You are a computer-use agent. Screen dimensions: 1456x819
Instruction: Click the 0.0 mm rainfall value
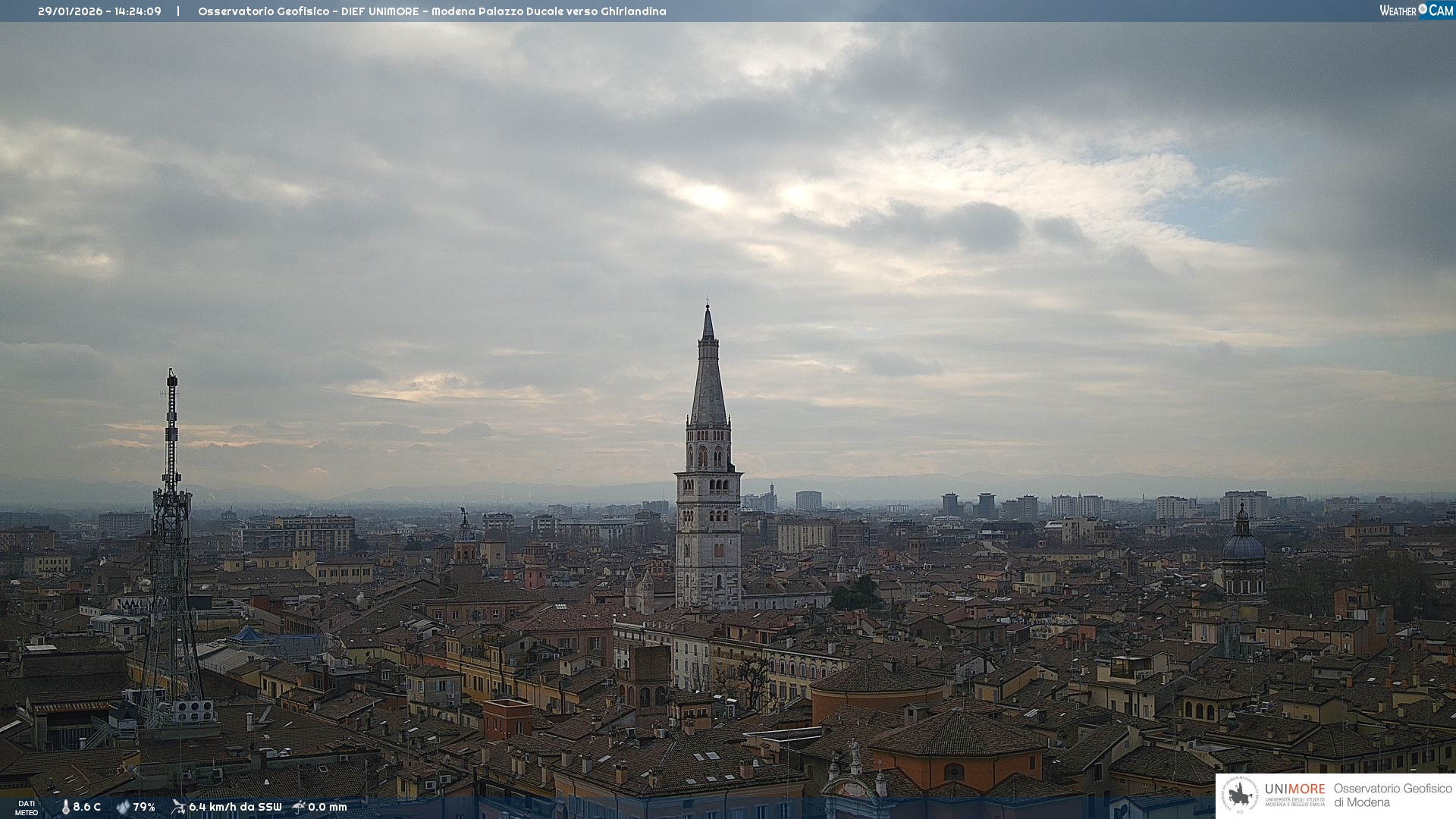[x=327, y=807]
